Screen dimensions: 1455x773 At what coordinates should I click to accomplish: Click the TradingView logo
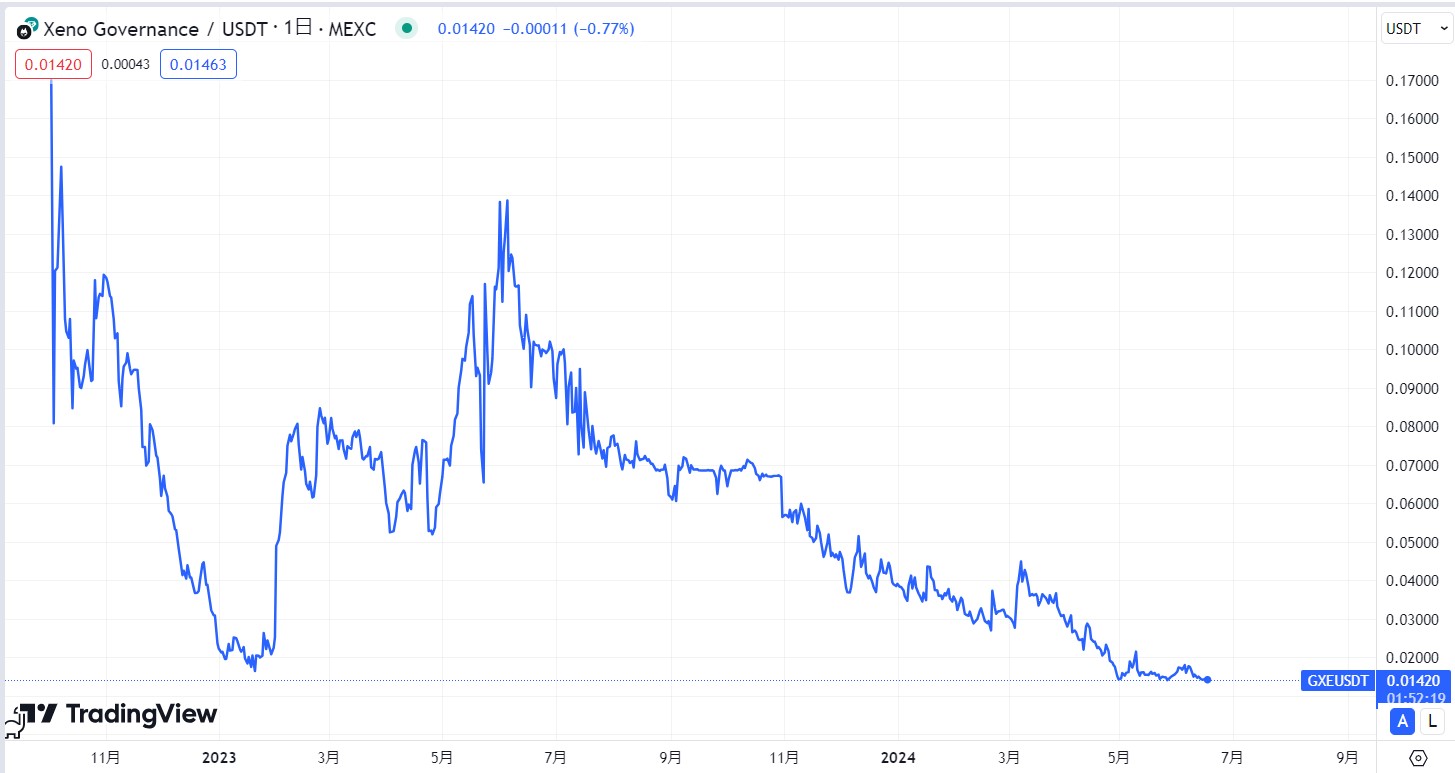click(x=112, y=714)
